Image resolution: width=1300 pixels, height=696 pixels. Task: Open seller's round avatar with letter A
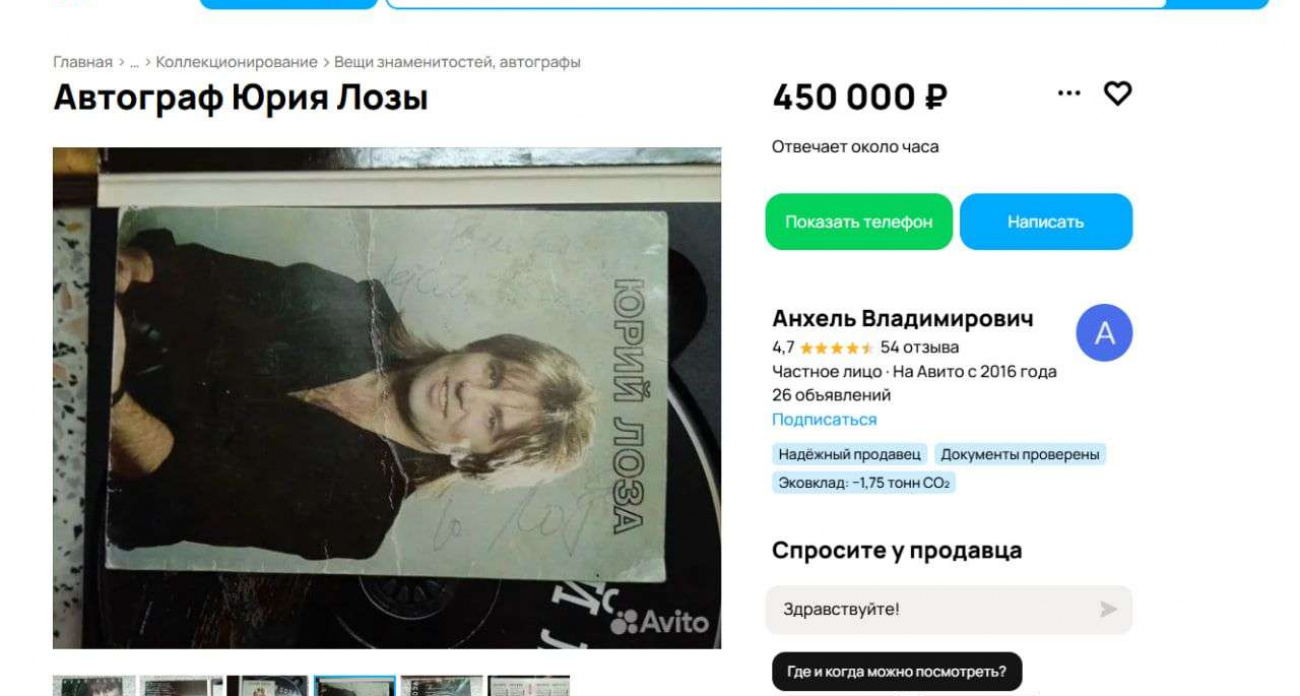pos(1104,333)
